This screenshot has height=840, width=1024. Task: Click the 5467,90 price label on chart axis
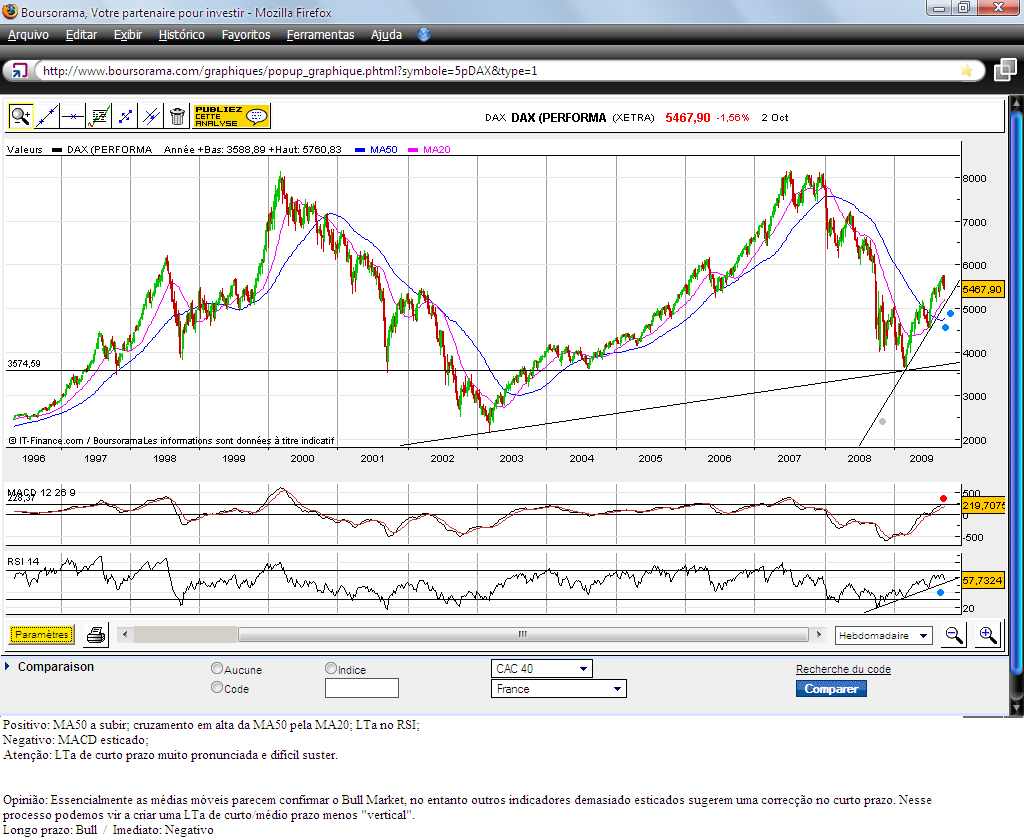click(x=982, y=289)
